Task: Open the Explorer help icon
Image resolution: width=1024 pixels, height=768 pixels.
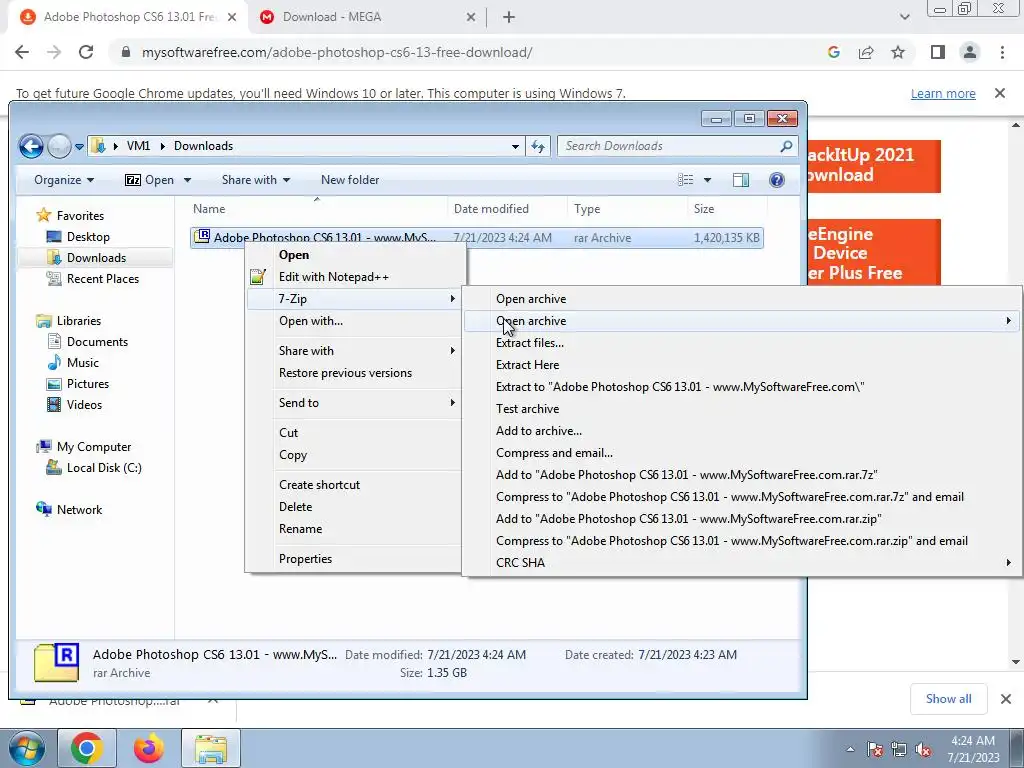Action: click(776, 180)
